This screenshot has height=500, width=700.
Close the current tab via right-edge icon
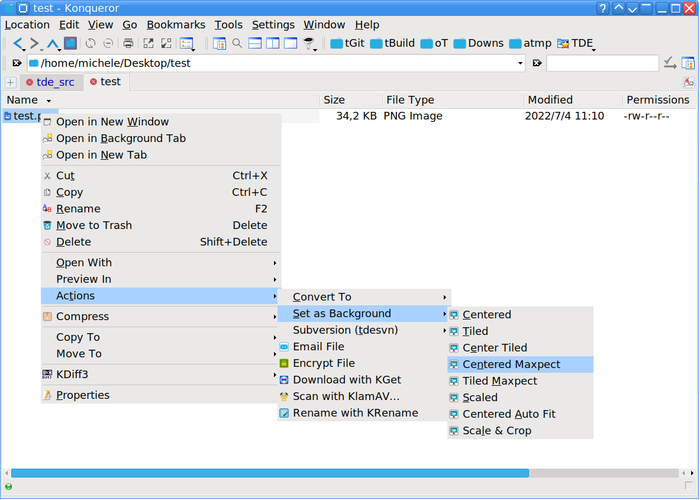(x=688, y=82)
